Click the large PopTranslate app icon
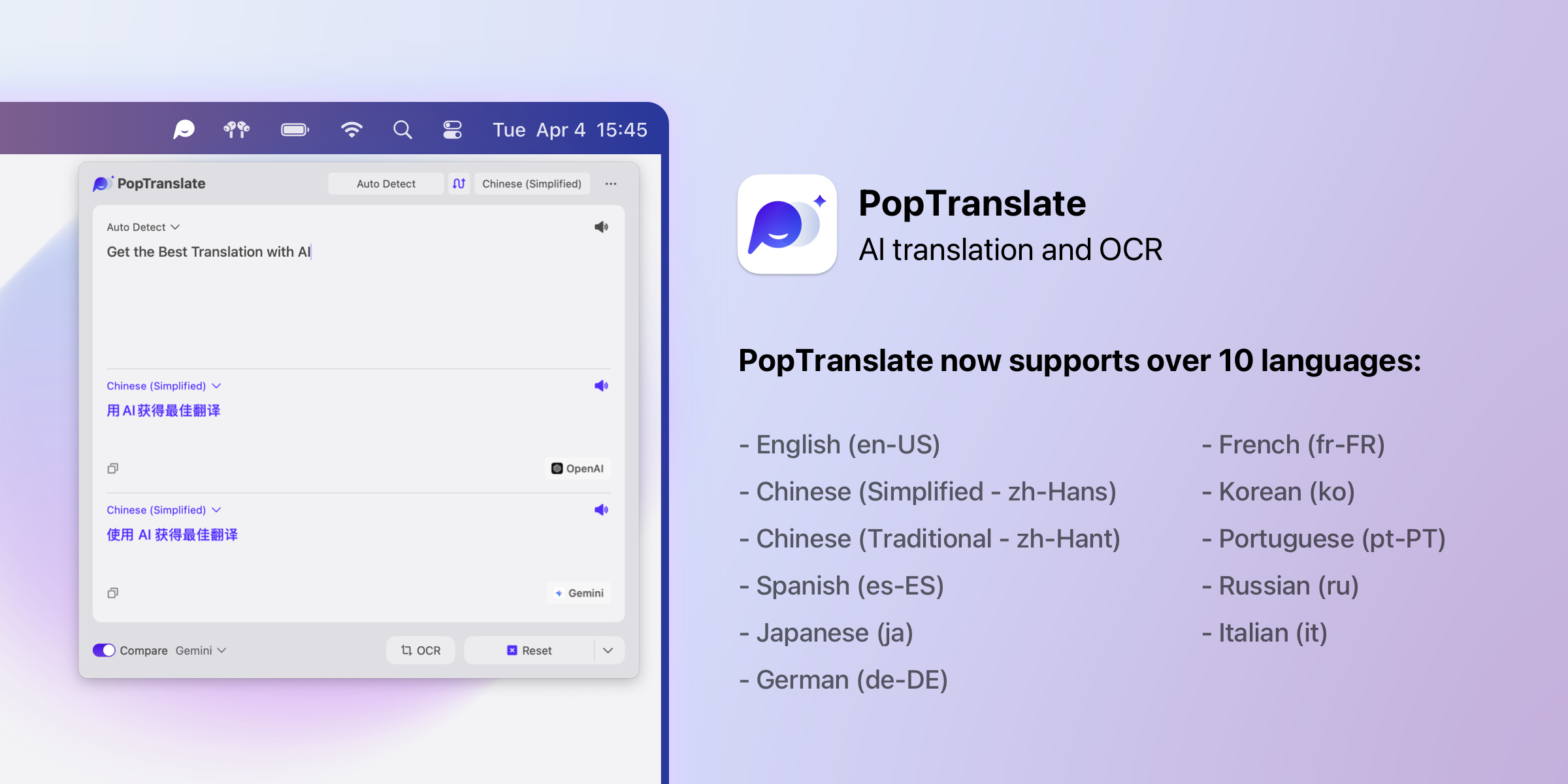1568x784 pixels. tap(787, 224)
